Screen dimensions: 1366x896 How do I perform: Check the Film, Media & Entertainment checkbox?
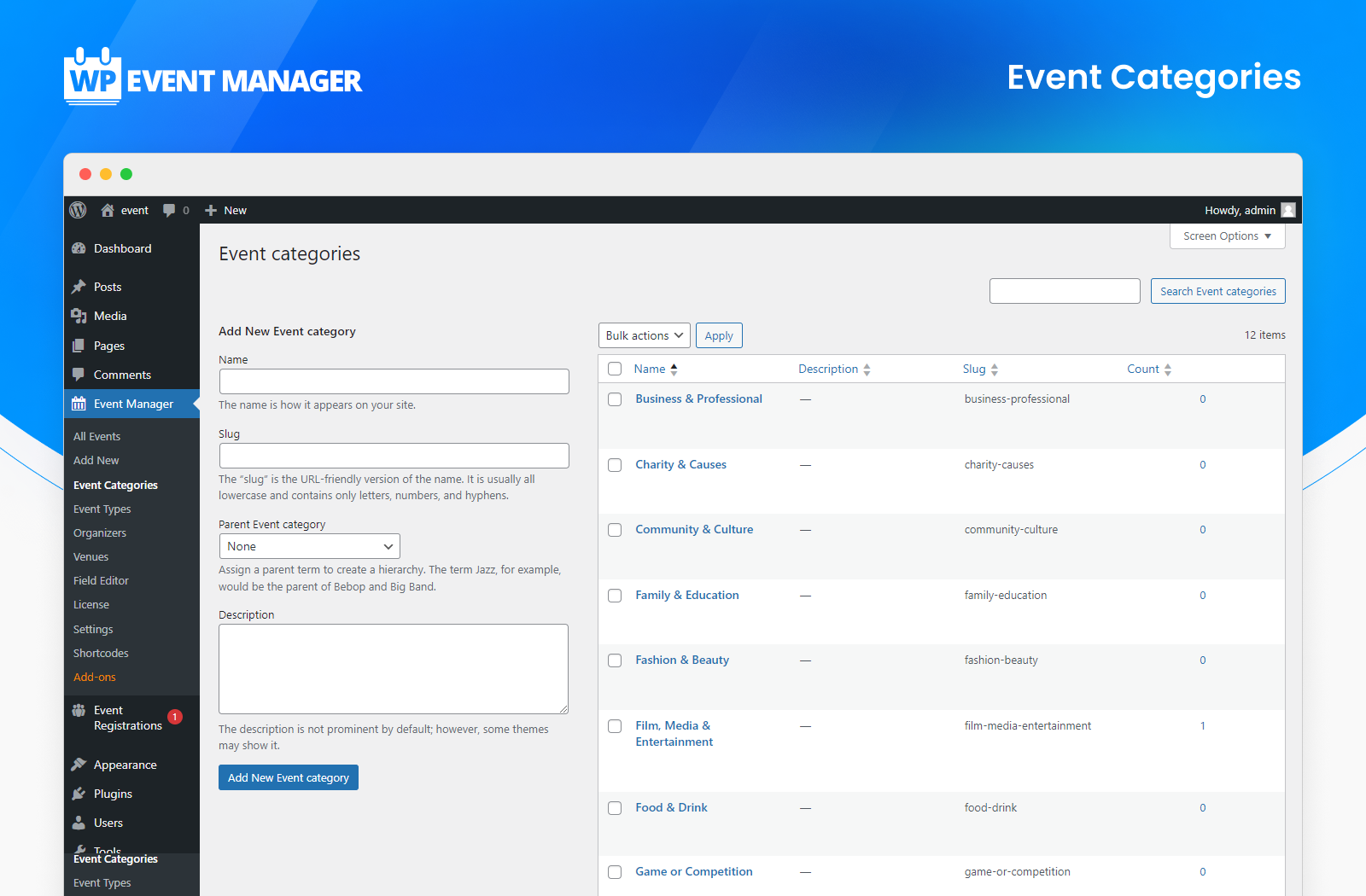click(615, 726)
